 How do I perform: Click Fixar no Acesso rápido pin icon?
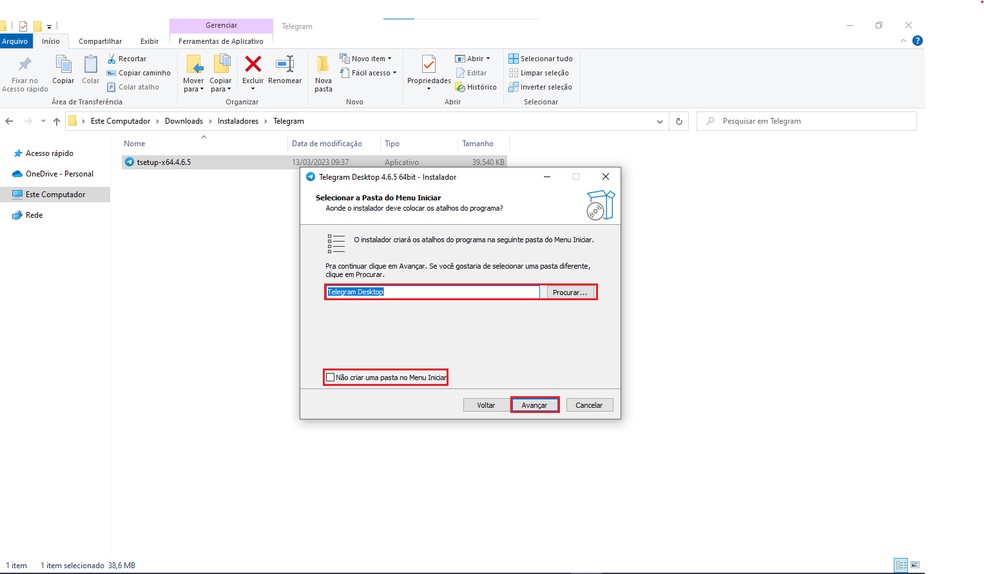point(24,64)
